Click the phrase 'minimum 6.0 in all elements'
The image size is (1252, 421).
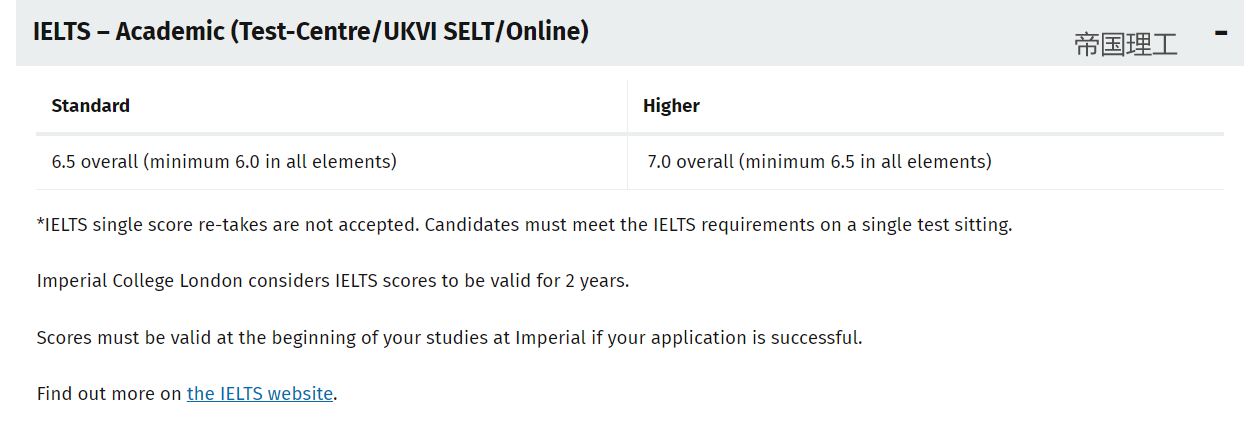pyautogui.click(x=270, y=162)
